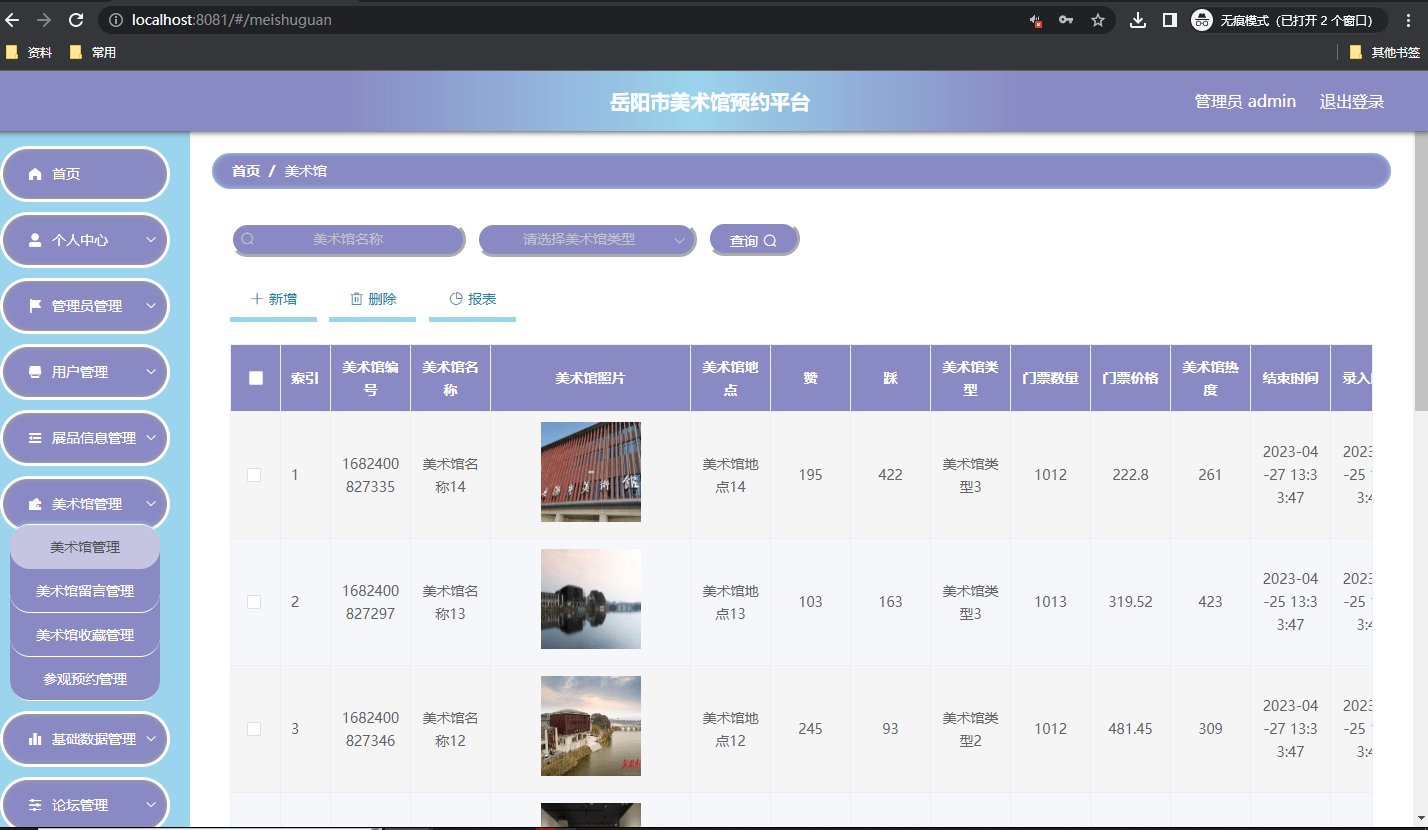Reload the page with the refresh icon

(x=76, y=20)
